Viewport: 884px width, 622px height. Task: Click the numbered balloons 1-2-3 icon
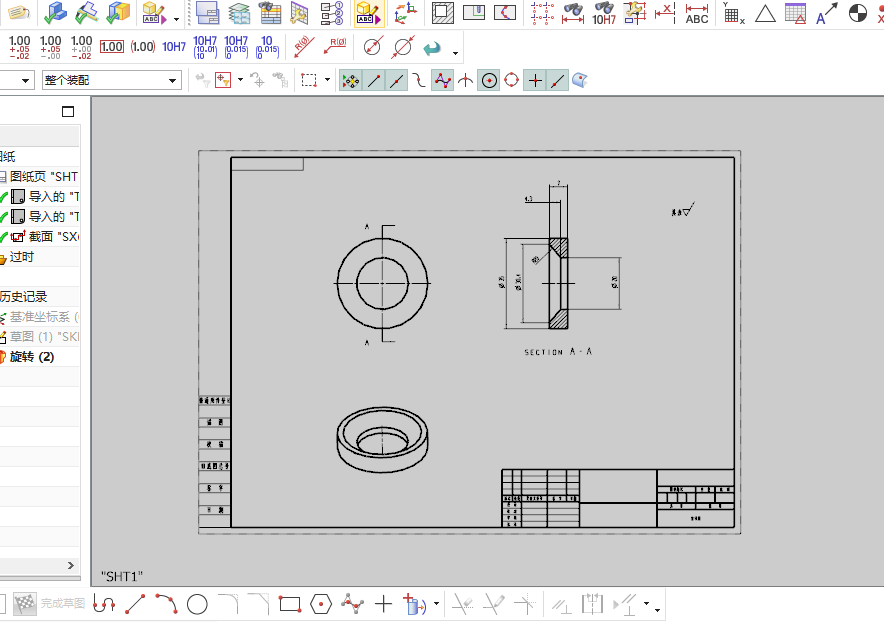point(332,12)
